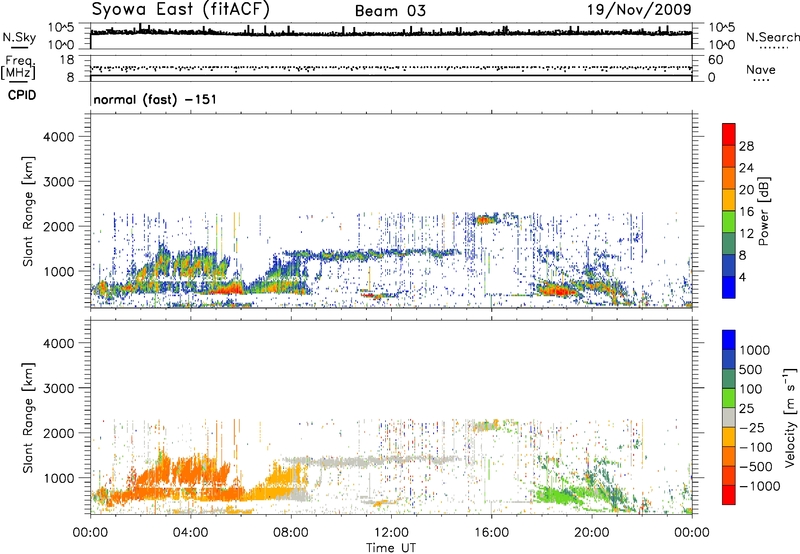
Task: Click the "-1000" velocity colorbar tick
Action: pos(759,486)
